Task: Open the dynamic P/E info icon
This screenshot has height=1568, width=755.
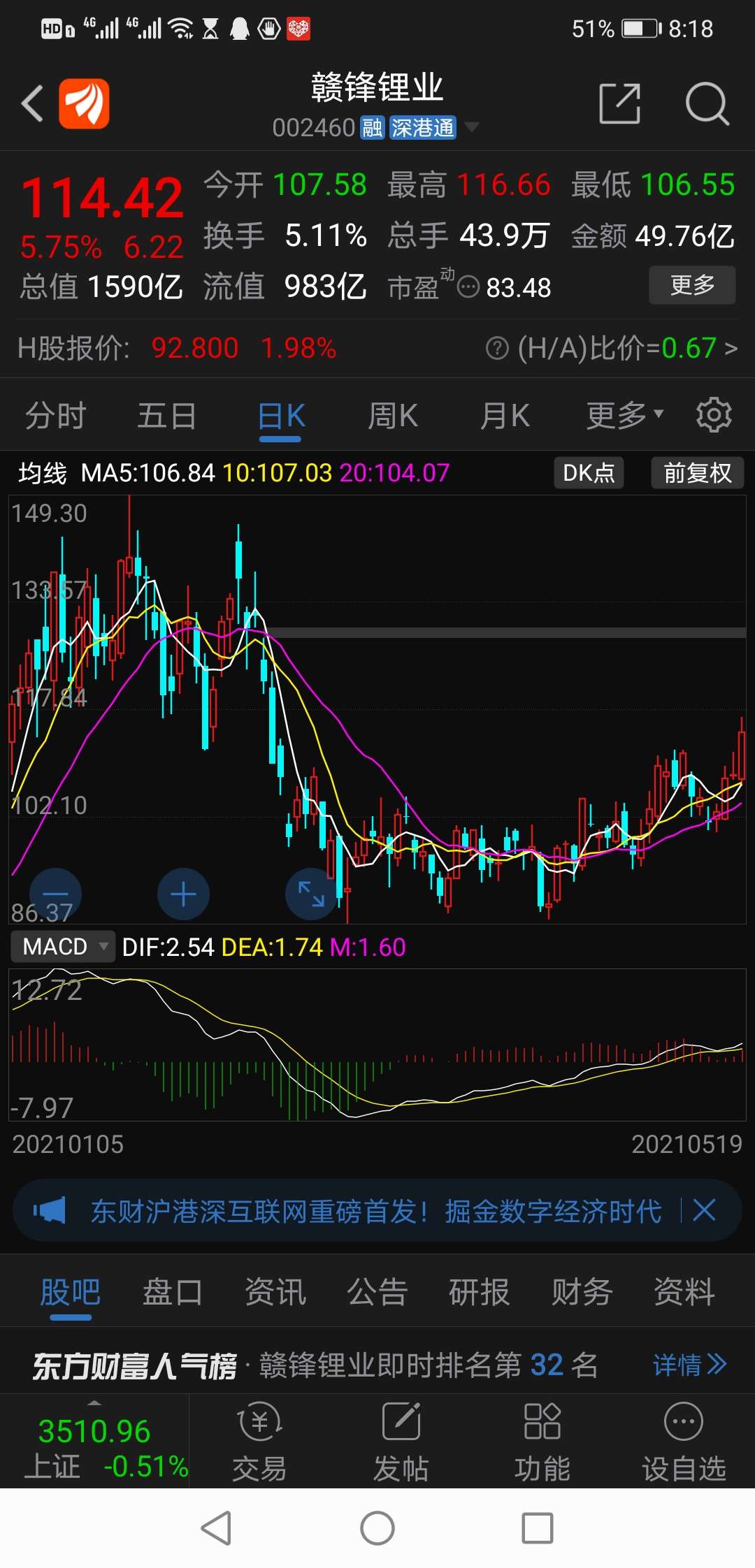Action: coord(468,287)
